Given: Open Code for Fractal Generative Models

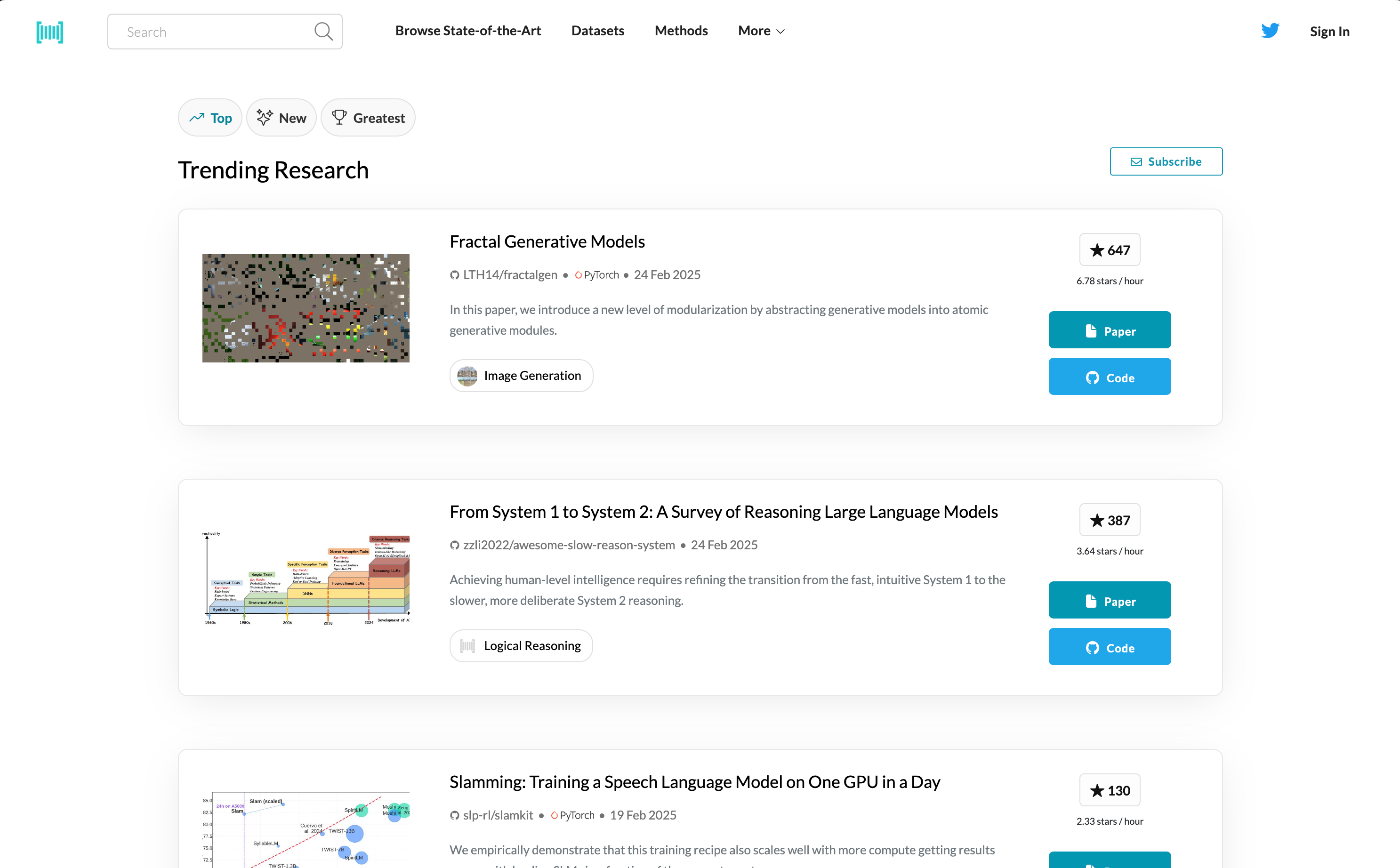Looking at the screenshot, I should click(1110, 377).
